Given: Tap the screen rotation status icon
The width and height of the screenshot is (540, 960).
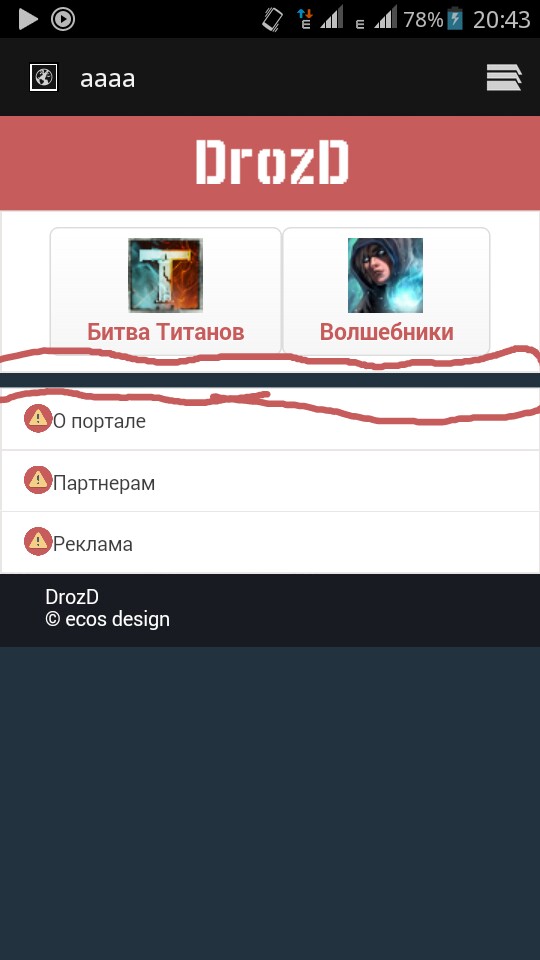Looking at the screenshot, I should tap(272, 20).
